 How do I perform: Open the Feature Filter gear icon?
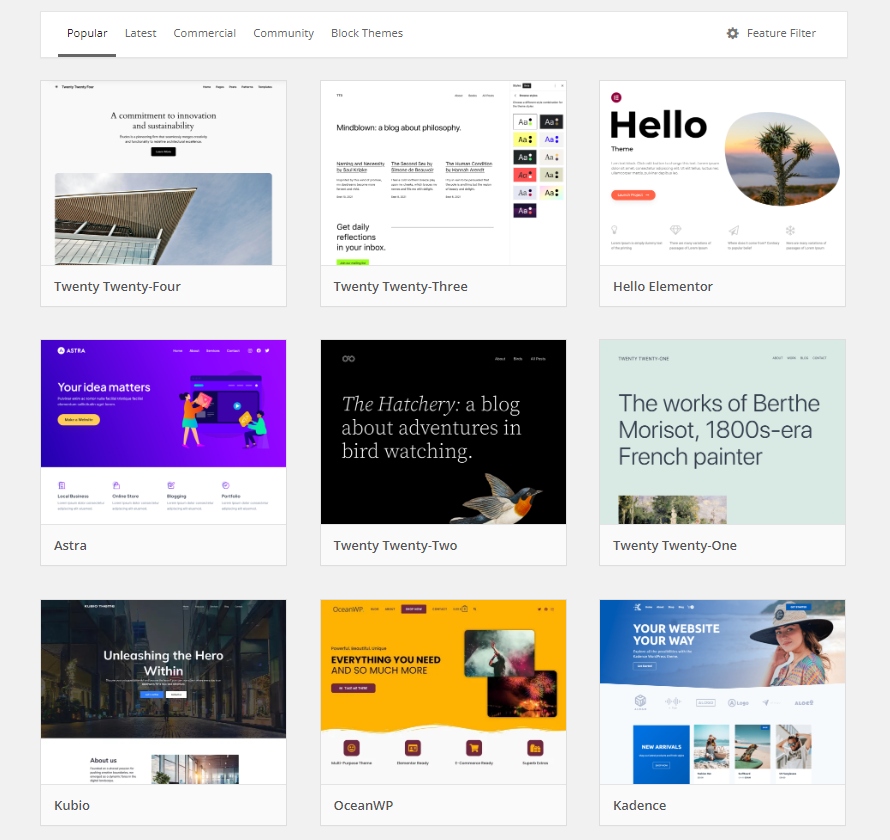(733, 33)
